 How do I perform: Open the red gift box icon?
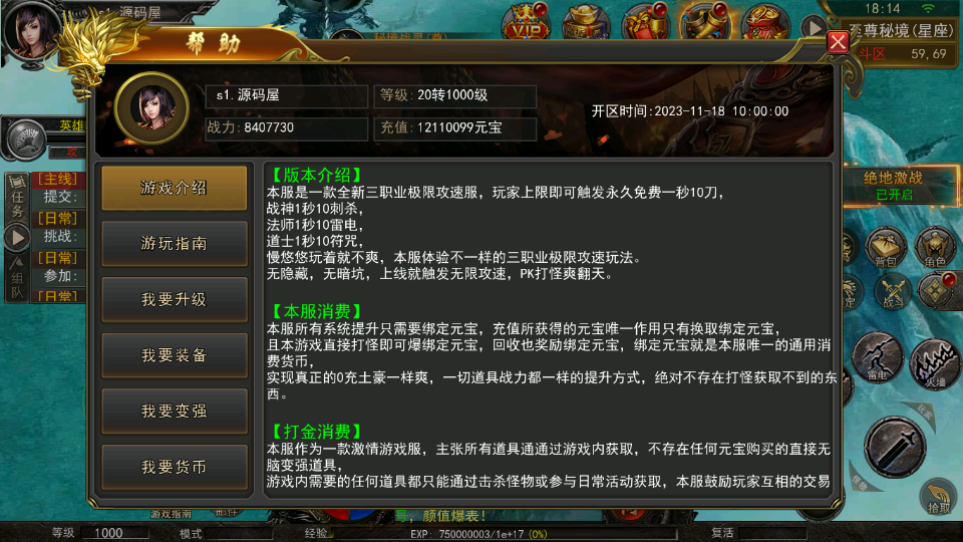[645, 21]
